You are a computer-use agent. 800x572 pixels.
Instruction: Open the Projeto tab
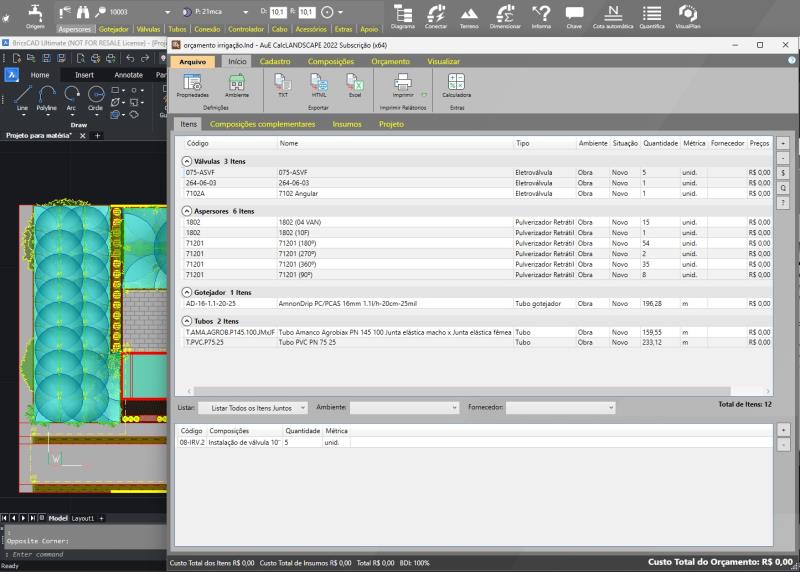coord(391,124)
